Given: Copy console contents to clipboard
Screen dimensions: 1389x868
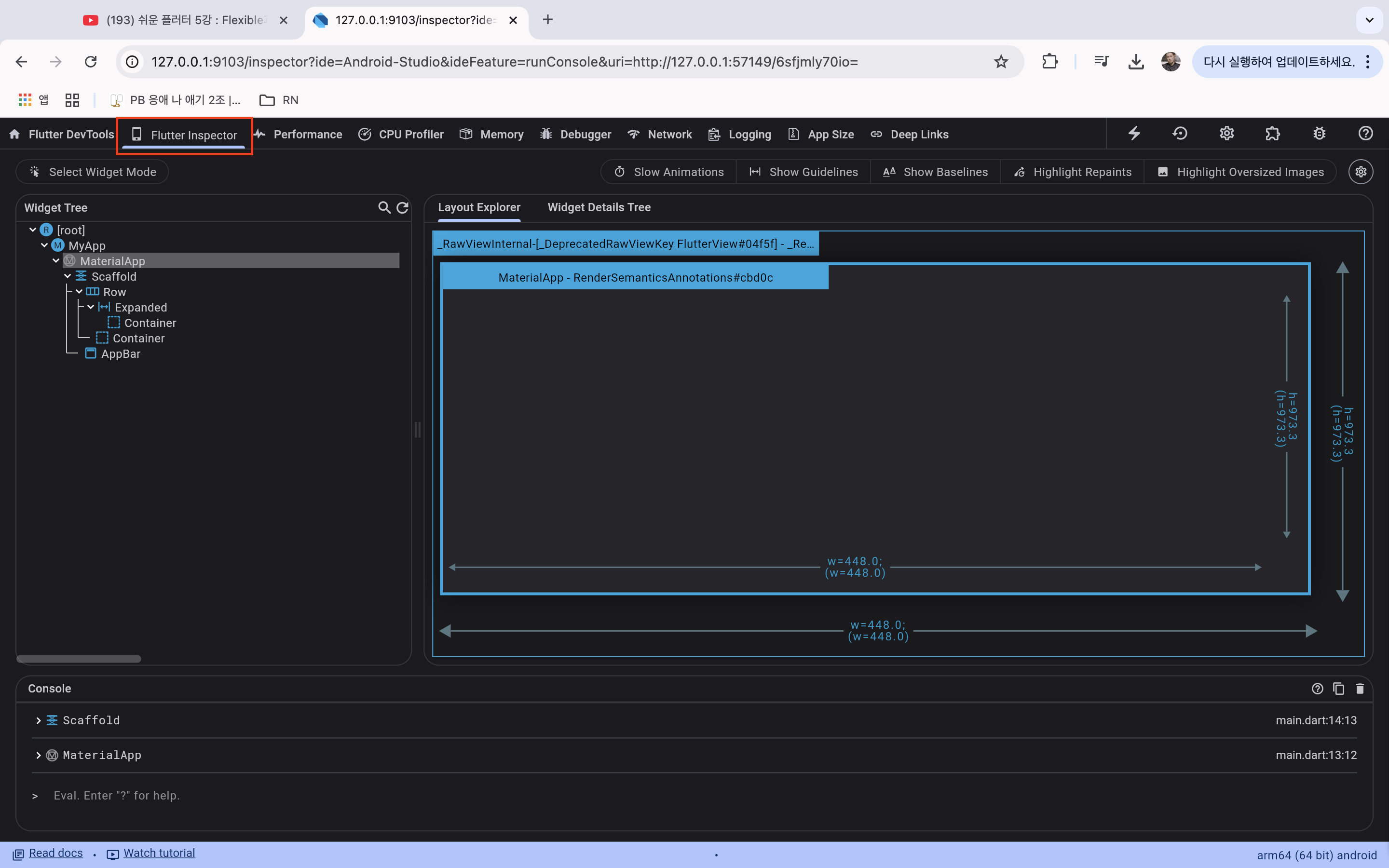Looking at the screenshot, I should tap(1338, 688).
